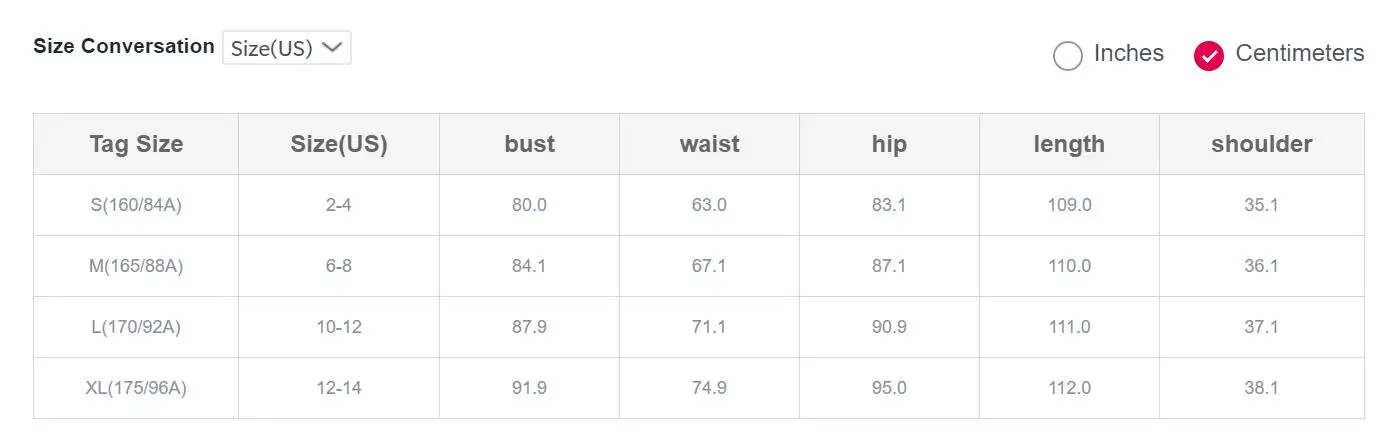Select the S(160/84A) tag size row
Viewport: 1382px width, 446px height.
(699, 205)
